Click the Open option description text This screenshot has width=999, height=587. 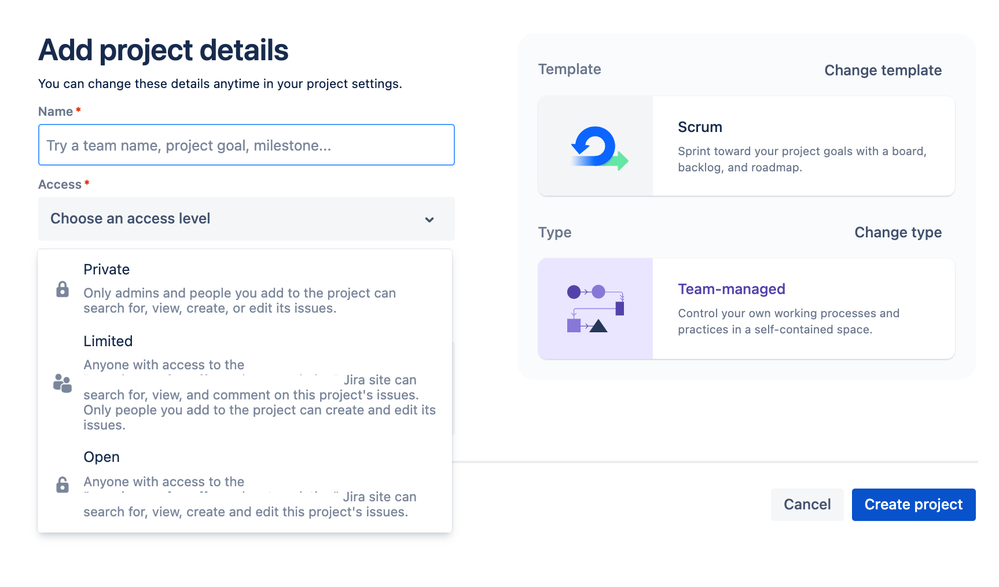(250, 497)
